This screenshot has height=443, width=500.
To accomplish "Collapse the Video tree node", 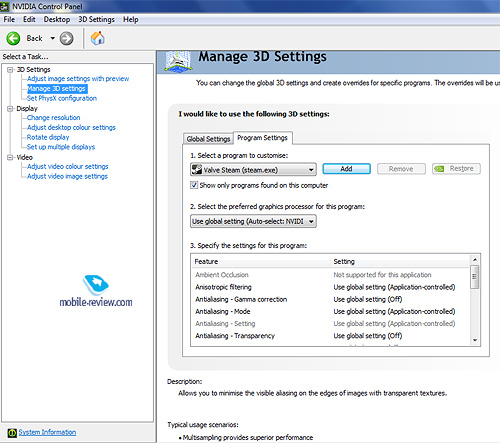I will coord(10,157).
